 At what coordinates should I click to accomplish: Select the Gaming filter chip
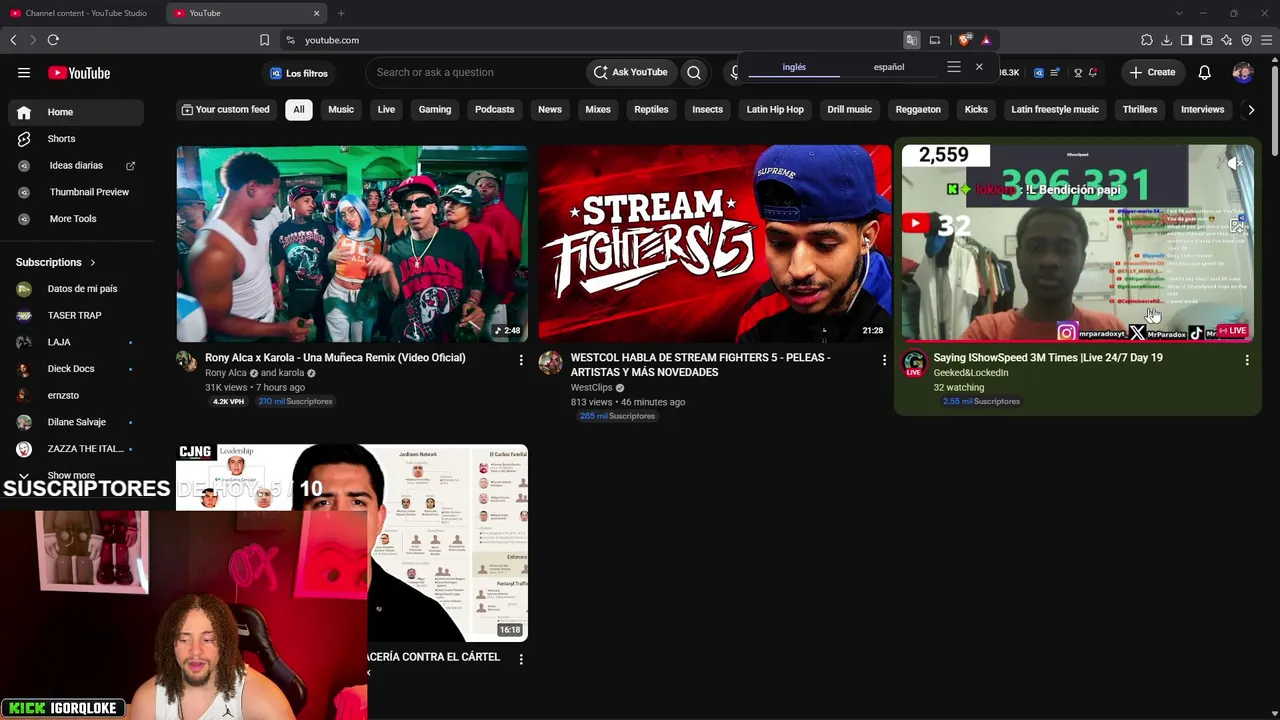click(x=435, y=110)
